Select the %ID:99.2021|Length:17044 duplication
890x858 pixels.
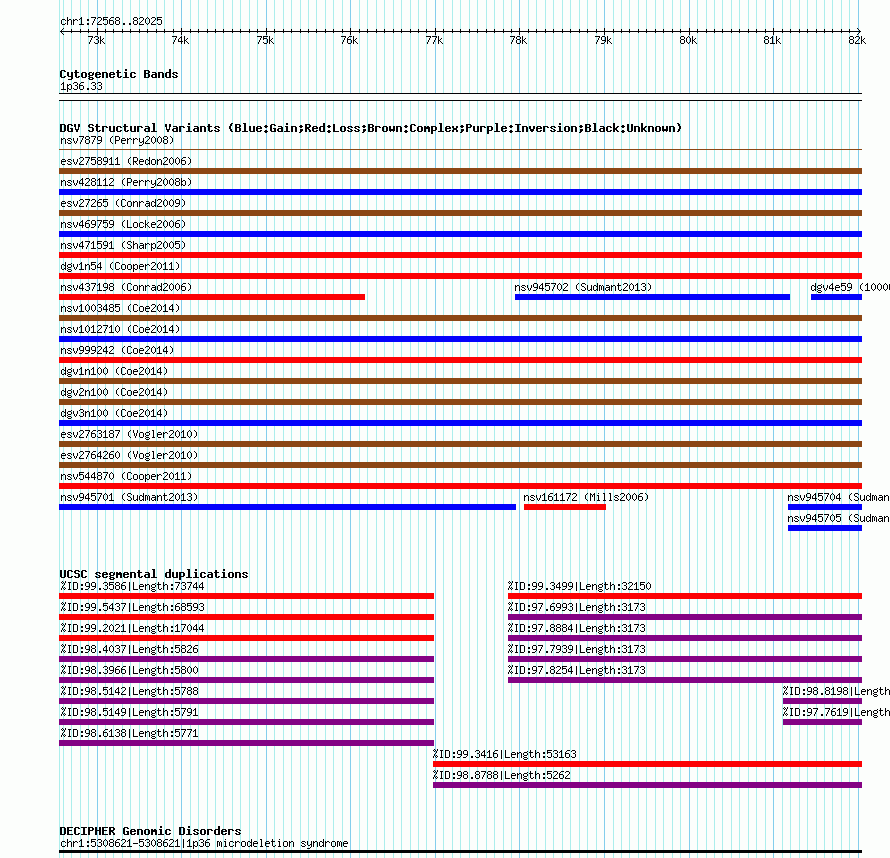click(246, 638)
